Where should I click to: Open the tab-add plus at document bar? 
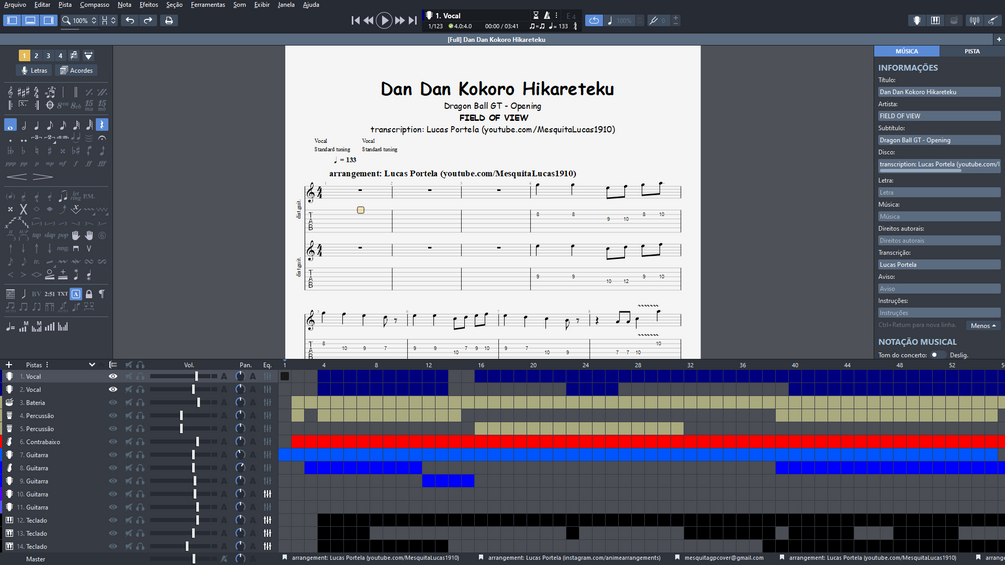click(x=999, y=39)
